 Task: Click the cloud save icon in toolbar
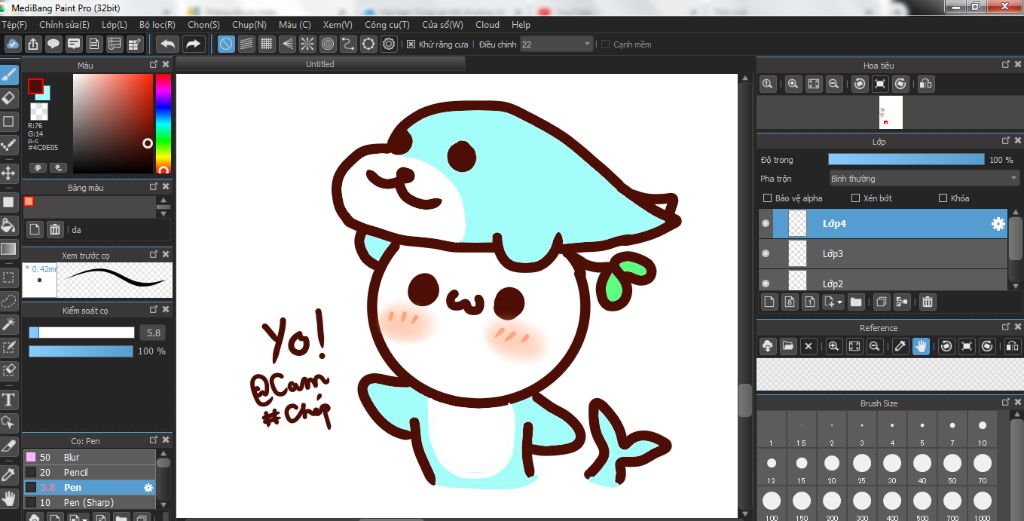click(x=13, y=44)
